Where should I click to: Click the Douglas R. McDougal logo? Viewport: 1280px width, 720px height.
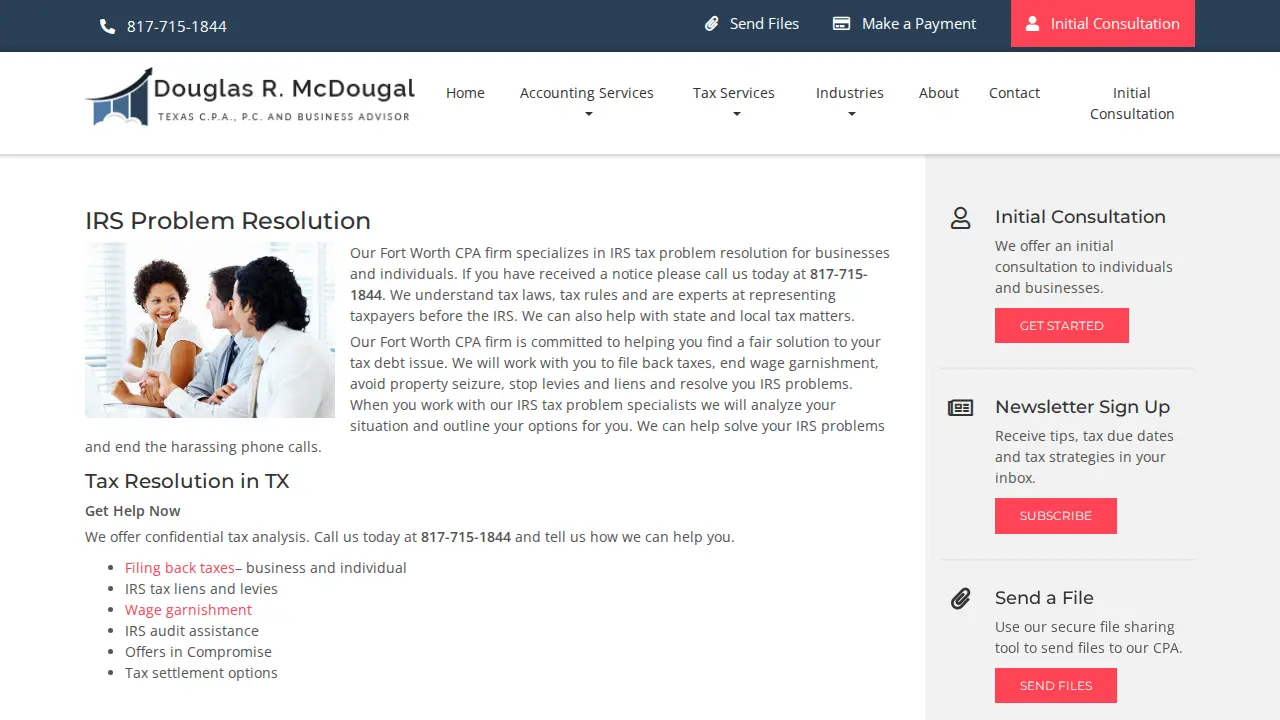click(250, 97)
